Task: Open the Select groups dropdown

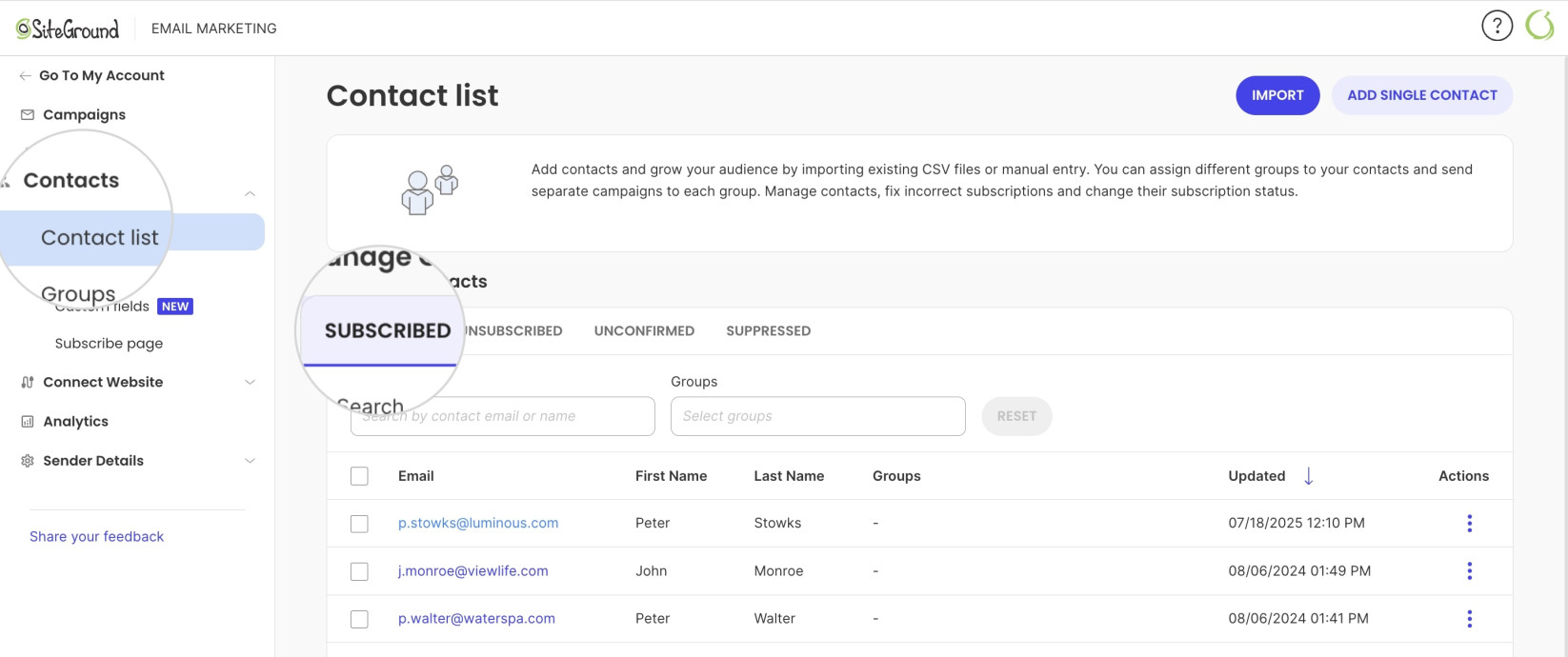Action: [x=818, y=416]
